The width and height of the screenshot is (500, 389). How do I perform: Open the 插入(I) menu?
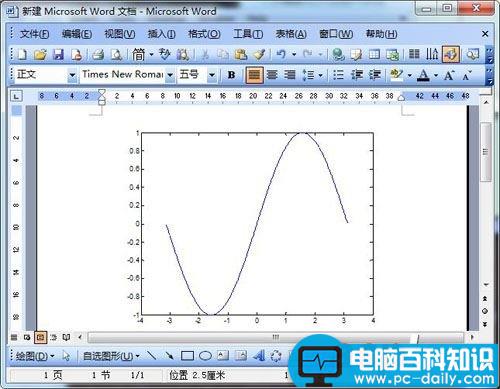[x=161, y=34]
